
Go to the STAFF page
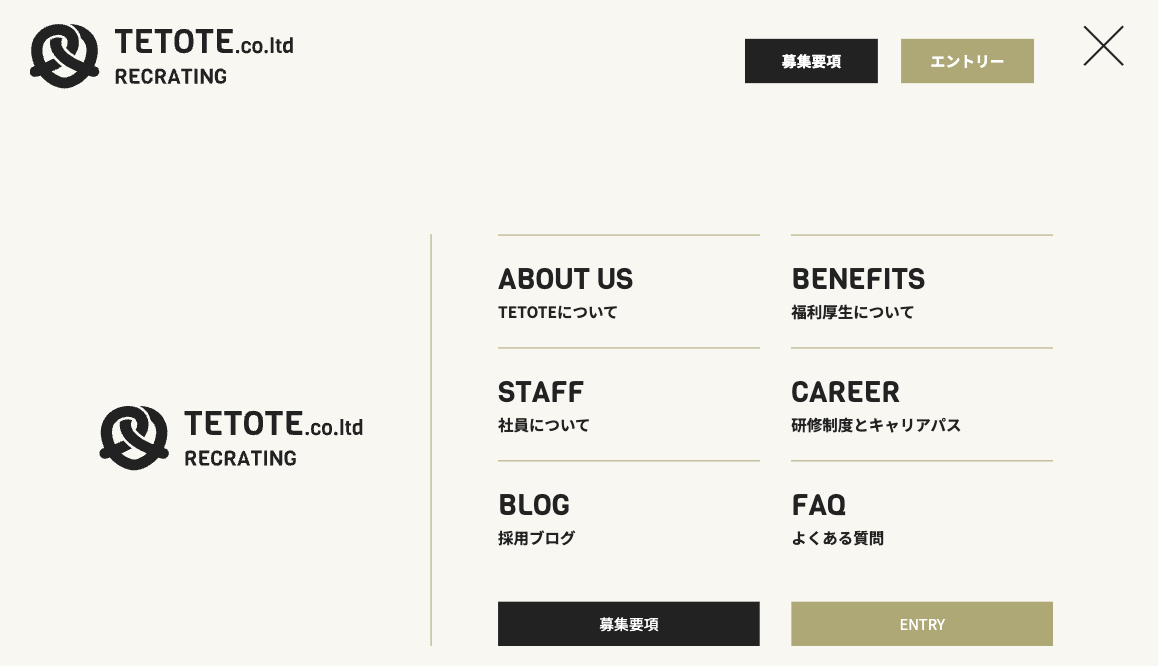click(x=541, y=392)
